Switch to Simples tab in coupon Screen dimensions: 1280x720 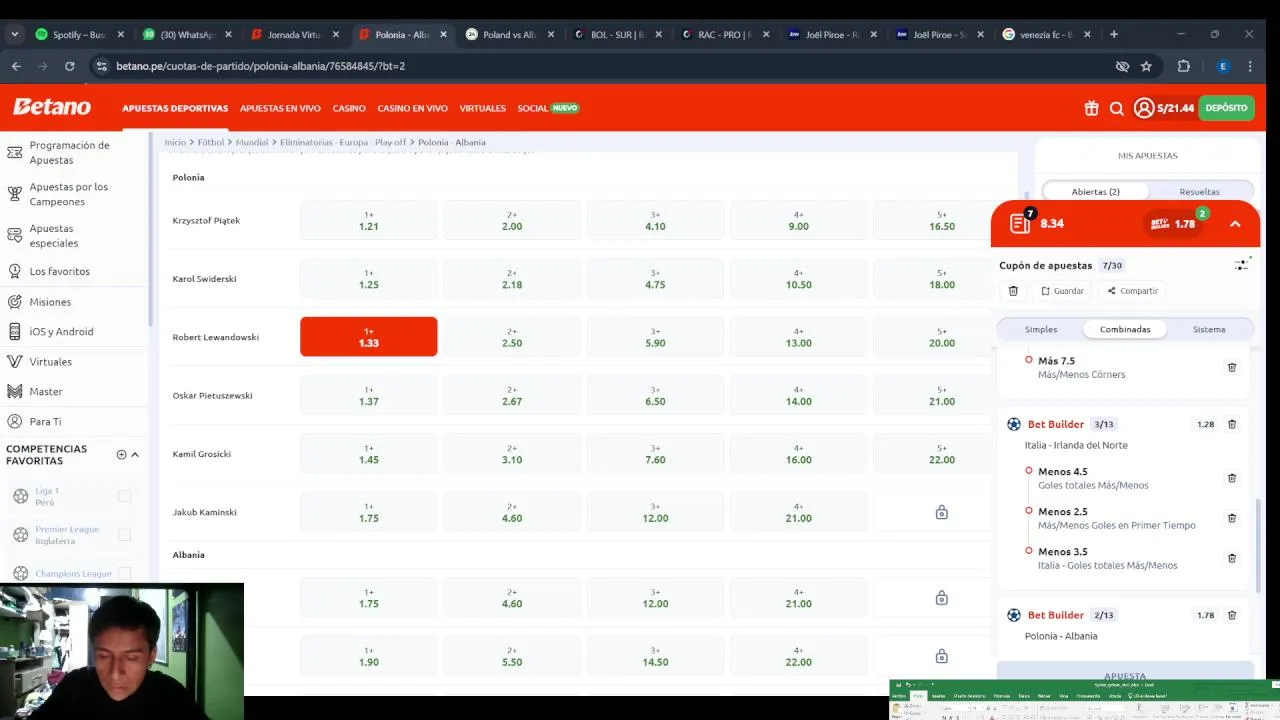point(1041,329)
